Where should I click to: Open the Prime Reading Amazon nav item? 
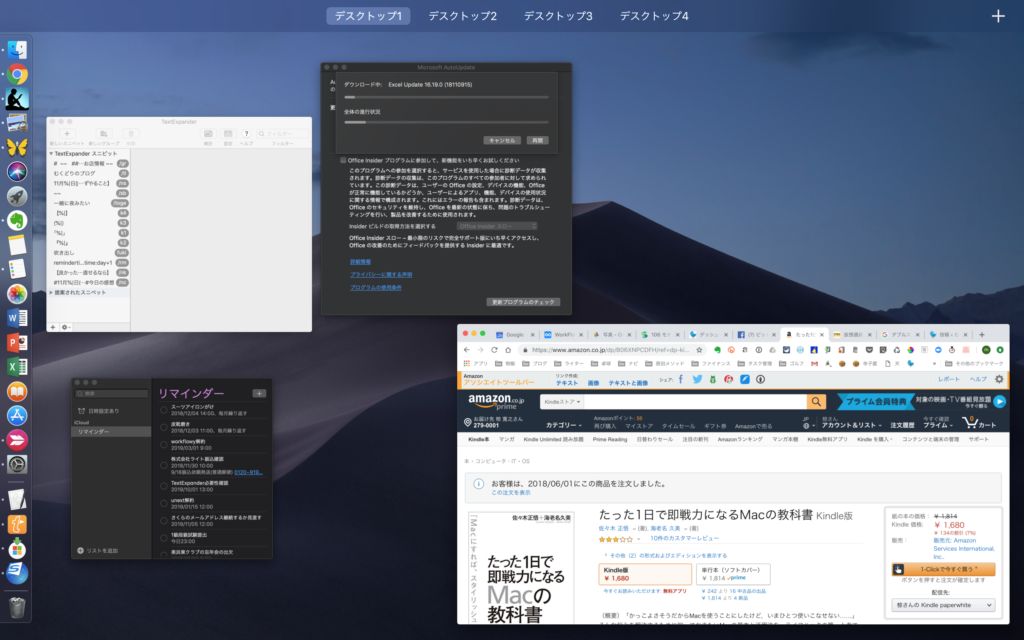pyautogui.click(x=609, y=440)
